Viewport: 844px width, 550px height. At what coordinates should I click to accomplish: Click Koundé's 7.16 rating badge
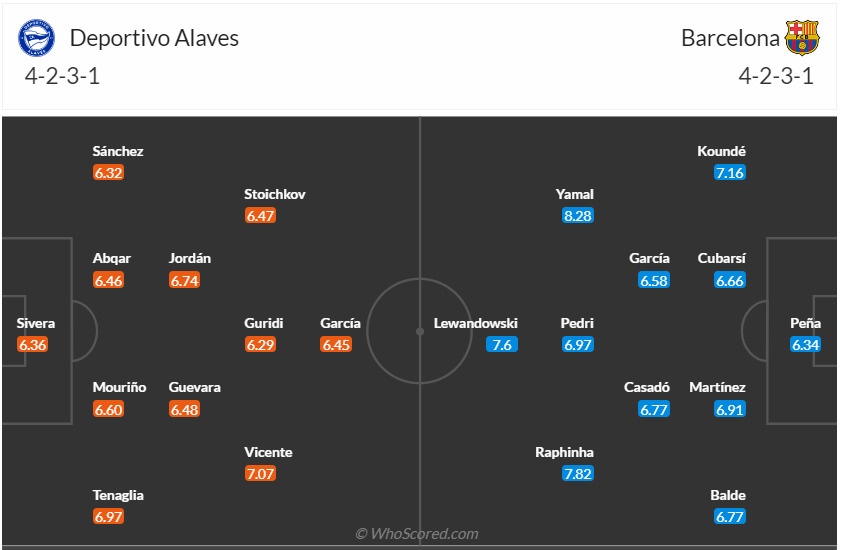tap(730, 172)
